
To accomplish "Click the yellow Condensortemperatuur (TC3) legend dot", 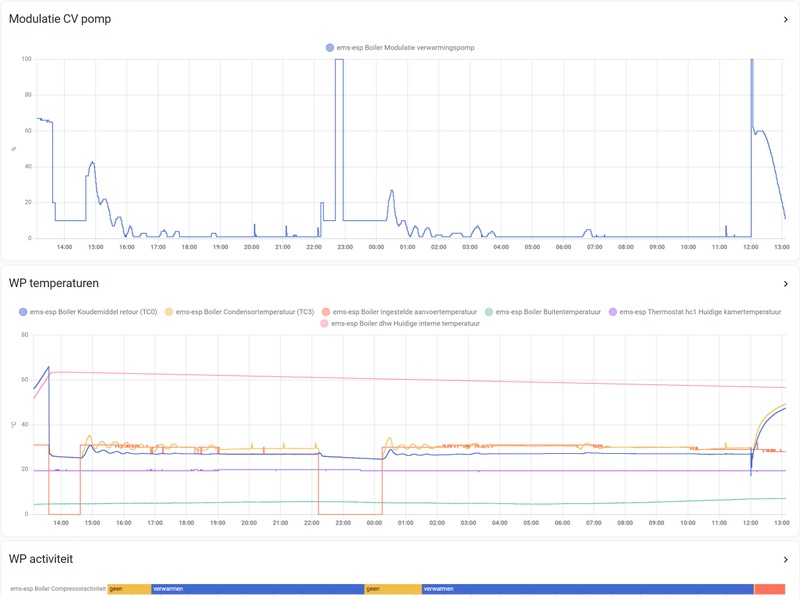I will pos(170,310).
